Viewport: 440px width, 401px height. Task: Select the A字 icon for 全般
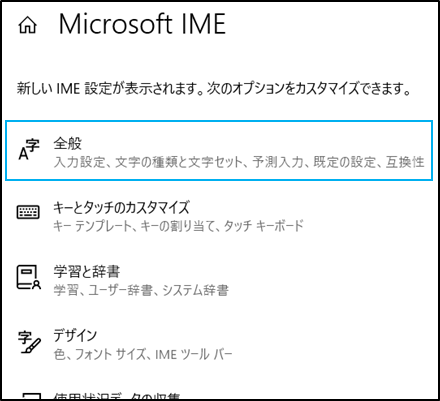tap(29, 150)
